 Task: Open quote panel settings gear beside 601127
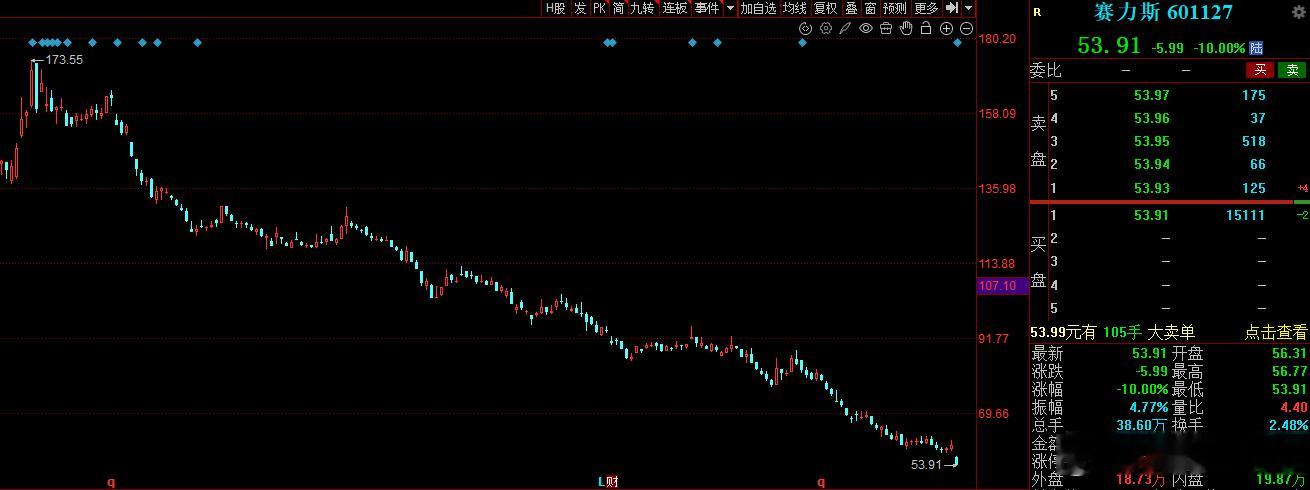coord(1299,12)
